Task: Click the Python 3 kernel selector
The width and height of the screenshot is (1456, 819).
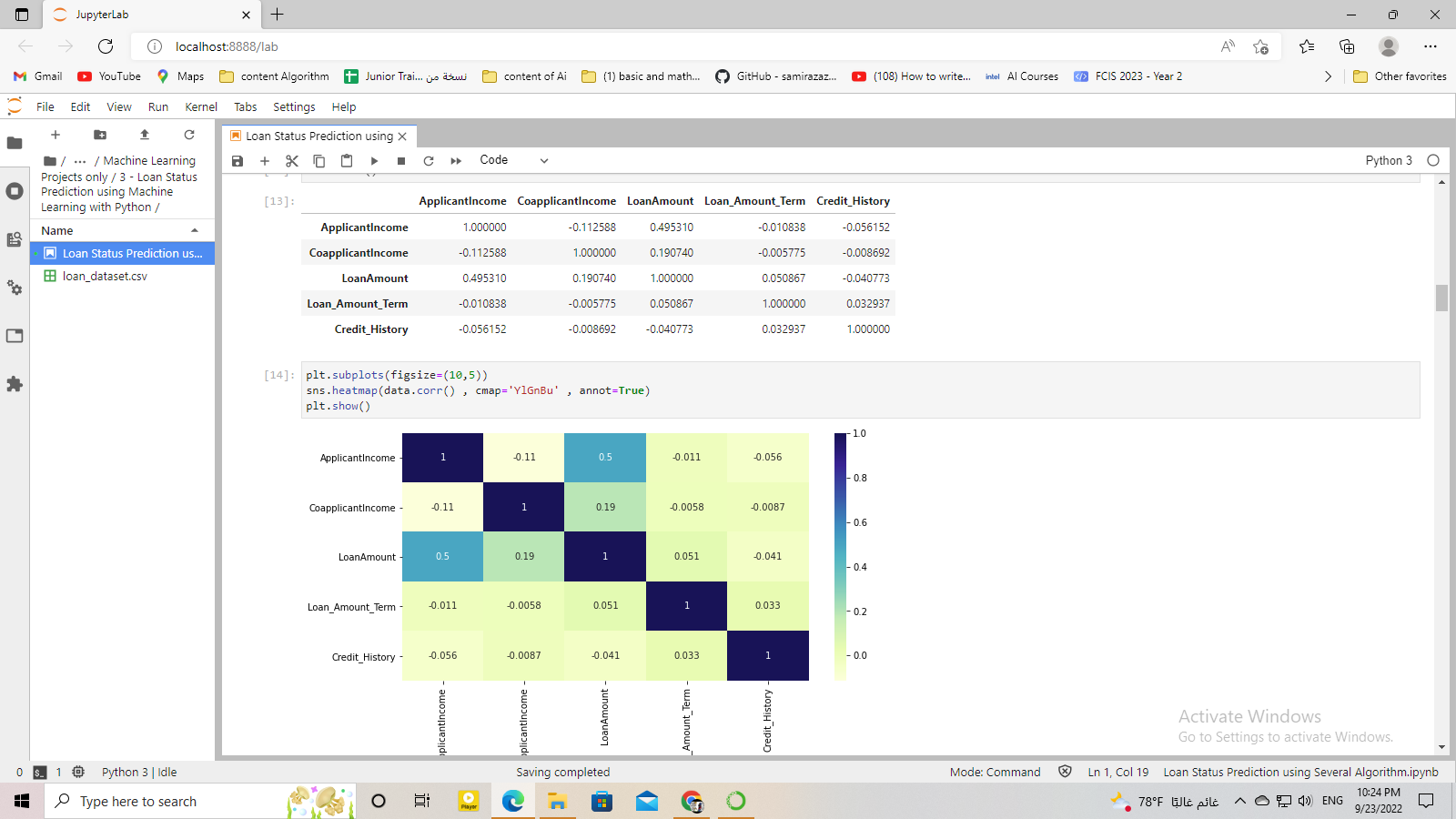Action: (1389, 160)
